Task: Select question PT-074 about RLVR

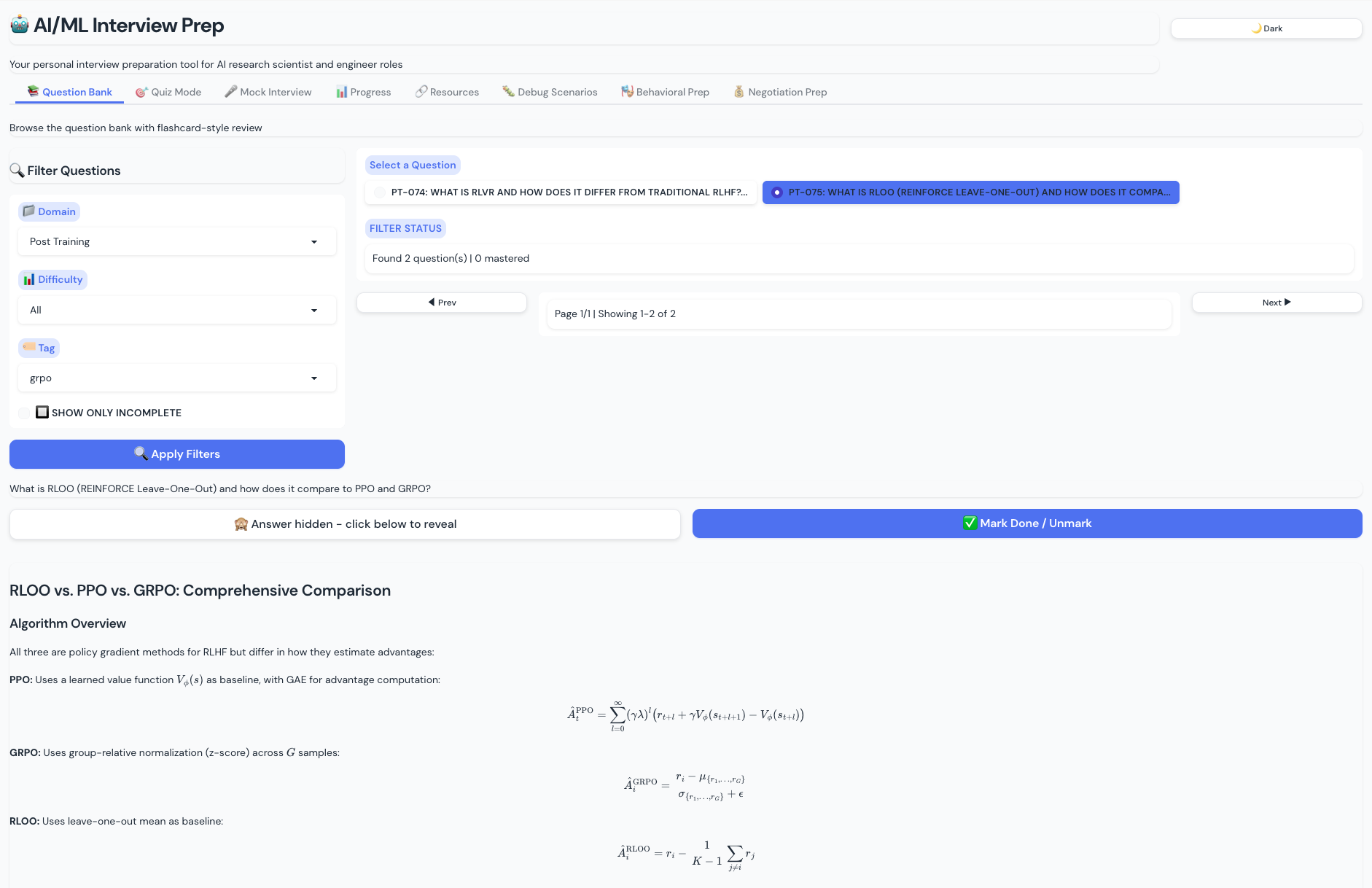Action: point(560,192)
